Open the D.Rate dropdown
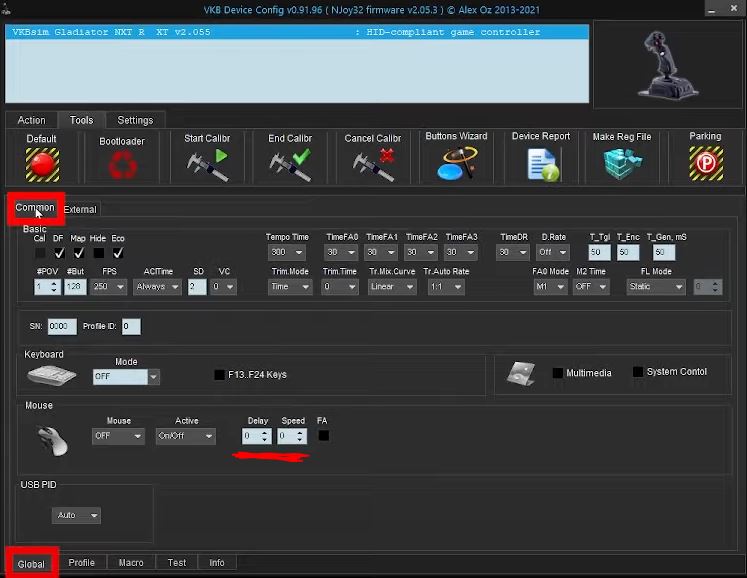This screenshot has height=578, width=747. pyautogui.click(x=553, y=252)
